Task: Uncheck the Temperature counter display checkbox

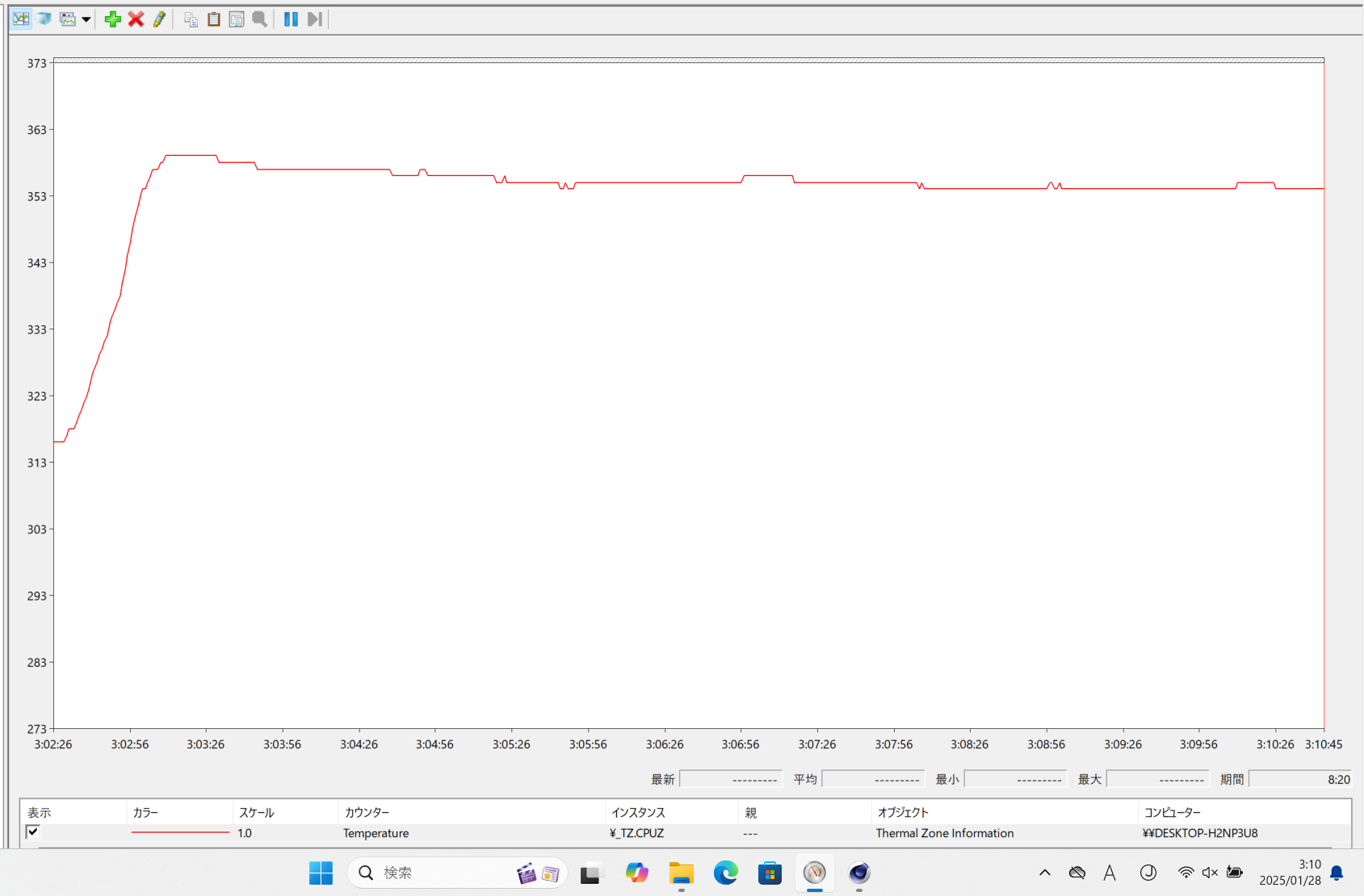Action: (33, 832)
